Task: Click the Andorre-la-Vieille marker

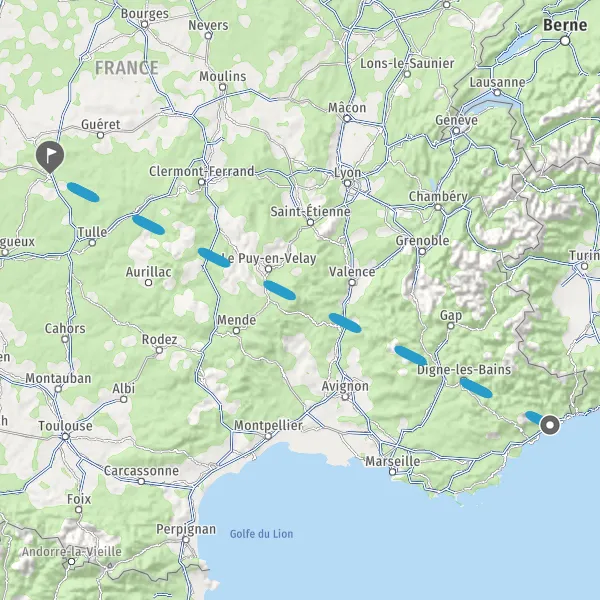Action: (x=72, y=561)
